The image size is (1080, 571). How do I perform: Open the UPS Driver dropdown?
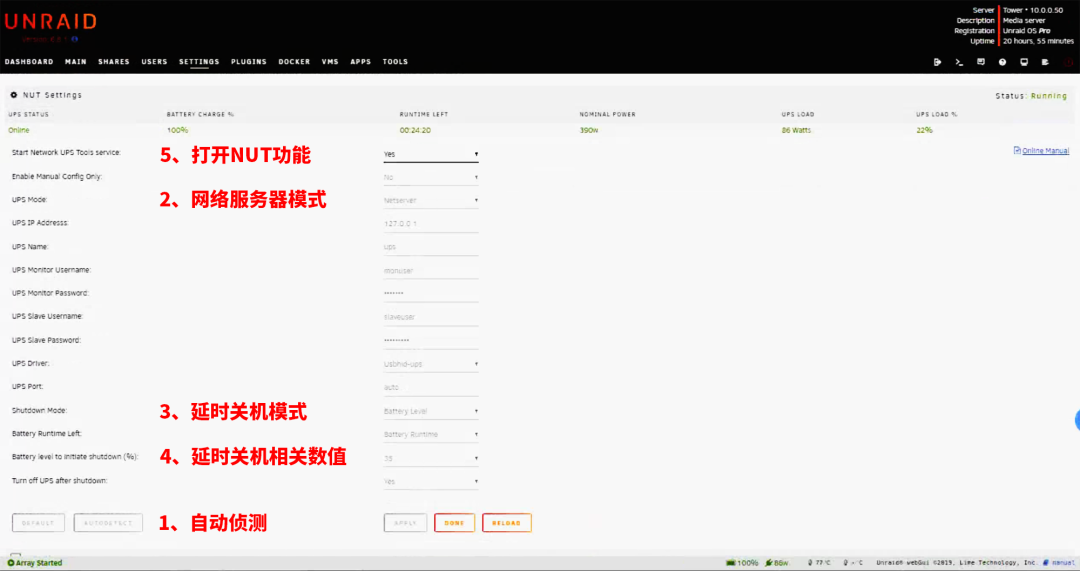point(431,364)
